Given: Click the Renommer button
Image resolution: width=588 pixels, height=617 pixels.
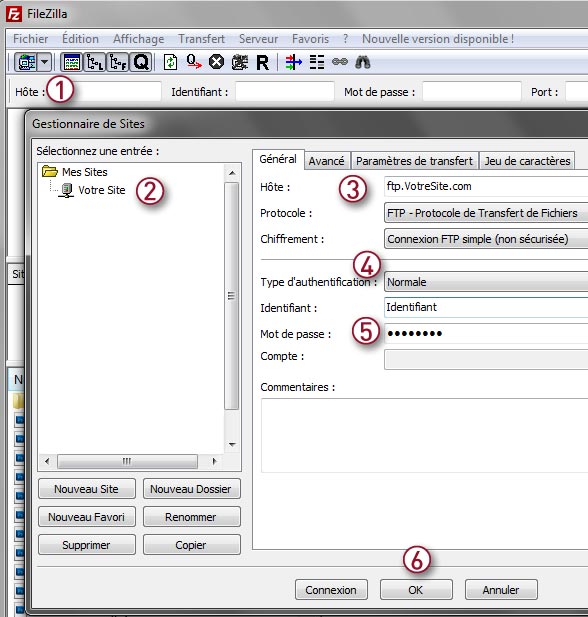Looking at the screenshot, I should coord(191,517).
